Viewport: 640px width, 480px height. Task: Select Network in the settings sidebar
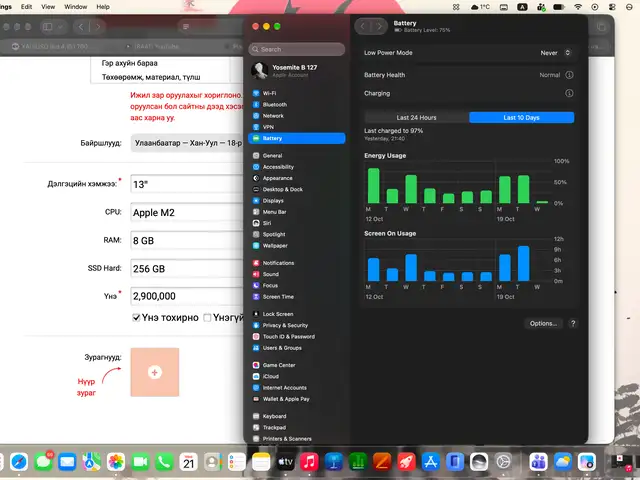pos(297,116)
